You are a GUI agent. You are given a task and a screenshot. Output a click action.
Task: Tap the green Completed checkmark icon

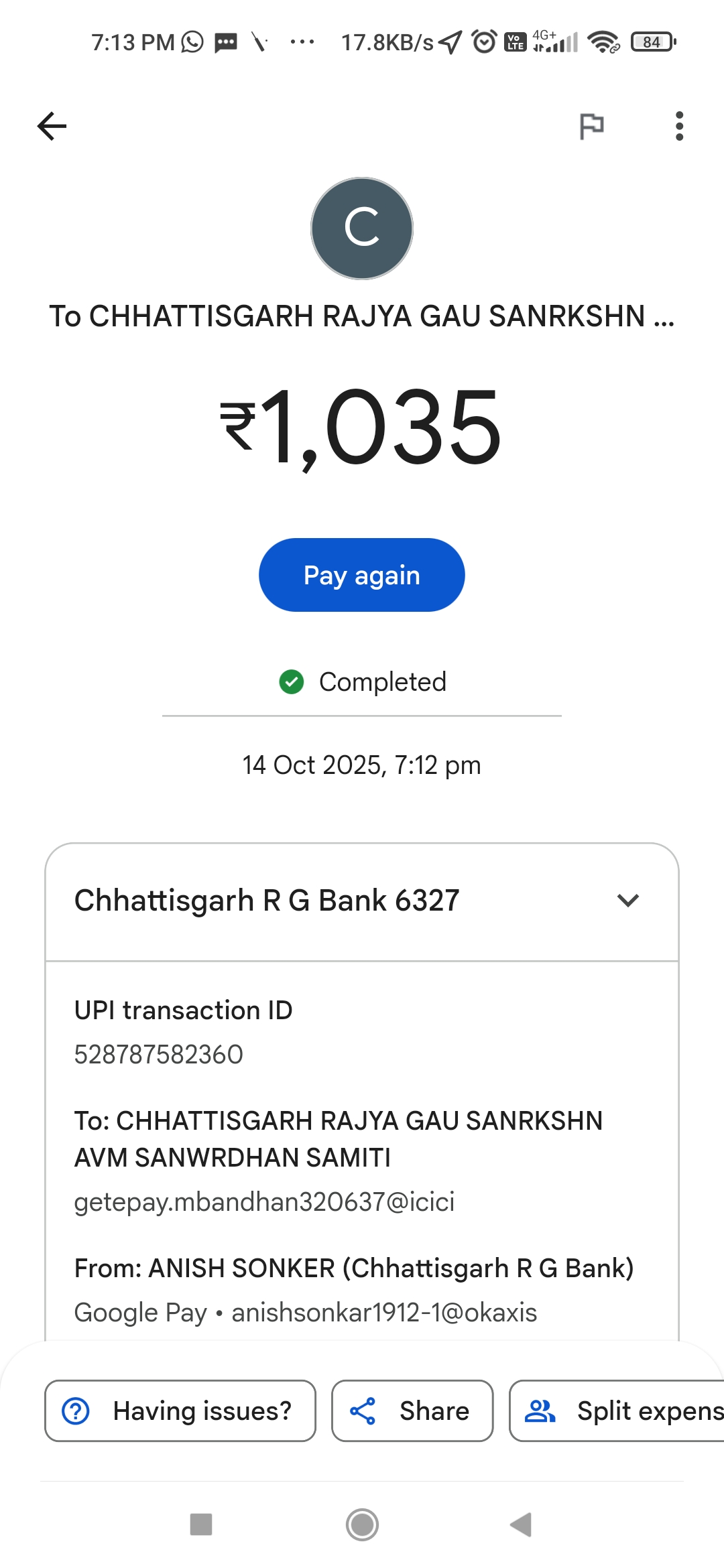(292, 682)
